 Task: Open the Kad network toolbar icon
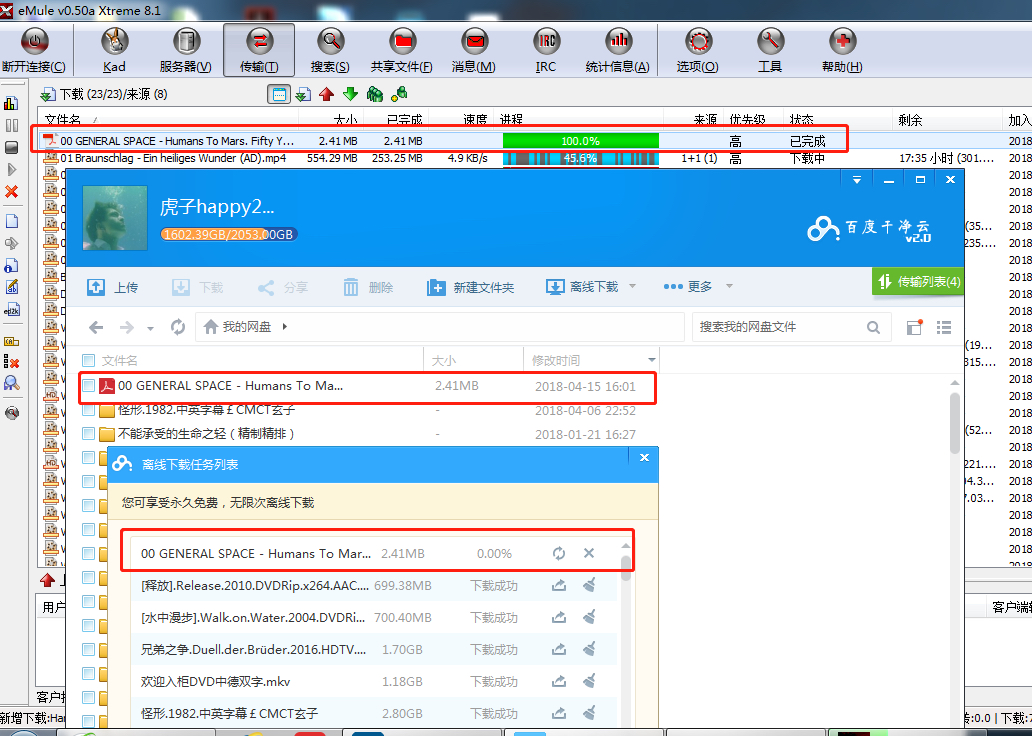pyautogui.click(x=114, y=42)
